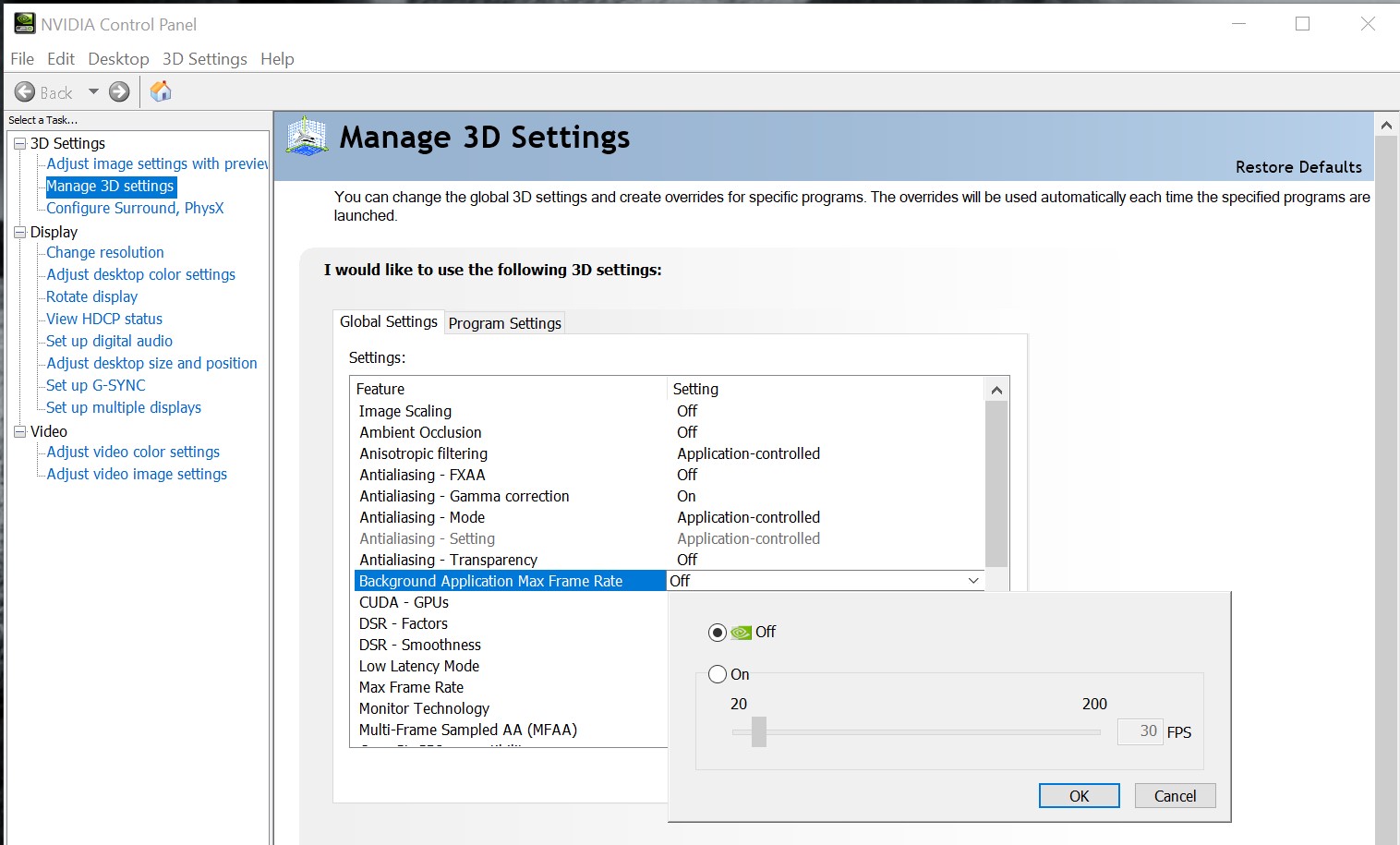Open the Background Application Max Frame Rate dropdown
1400x845 pixels.
973,581
